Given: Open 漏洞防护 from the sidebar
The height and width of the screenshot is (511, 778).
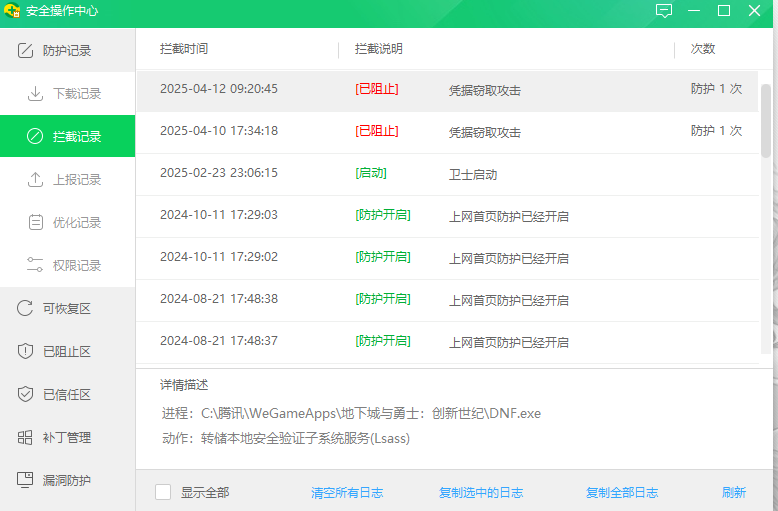Looking at the screenshot, I should 66,480.
